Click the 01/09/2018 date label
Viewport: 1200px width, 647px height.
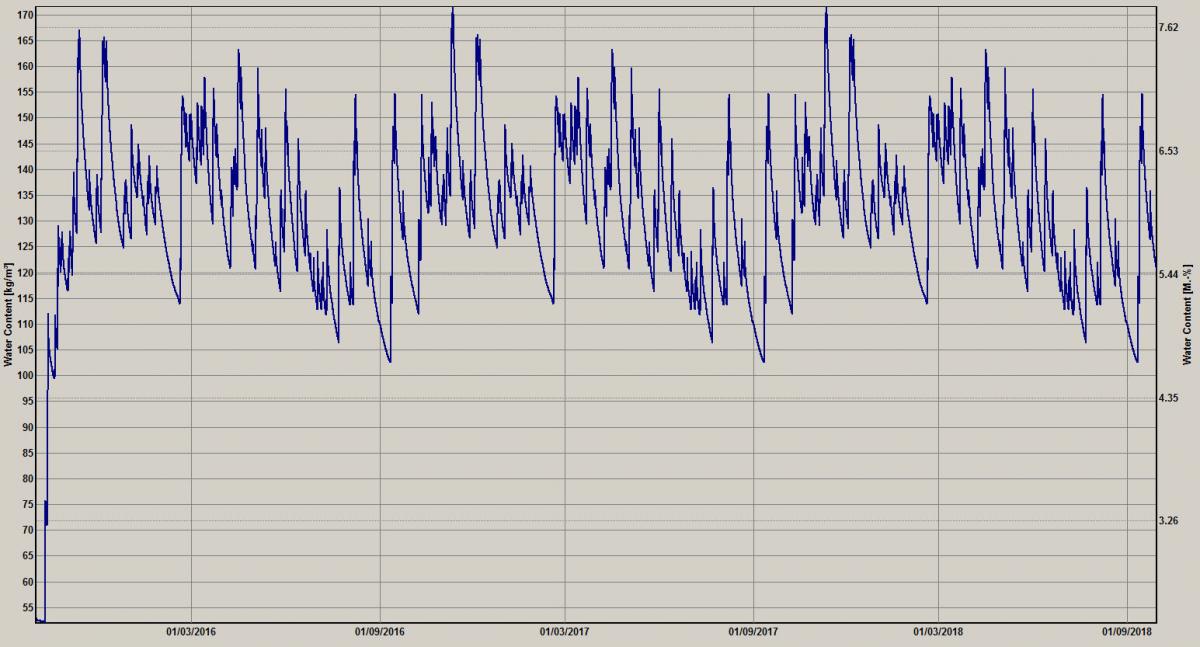(1127, 631)
